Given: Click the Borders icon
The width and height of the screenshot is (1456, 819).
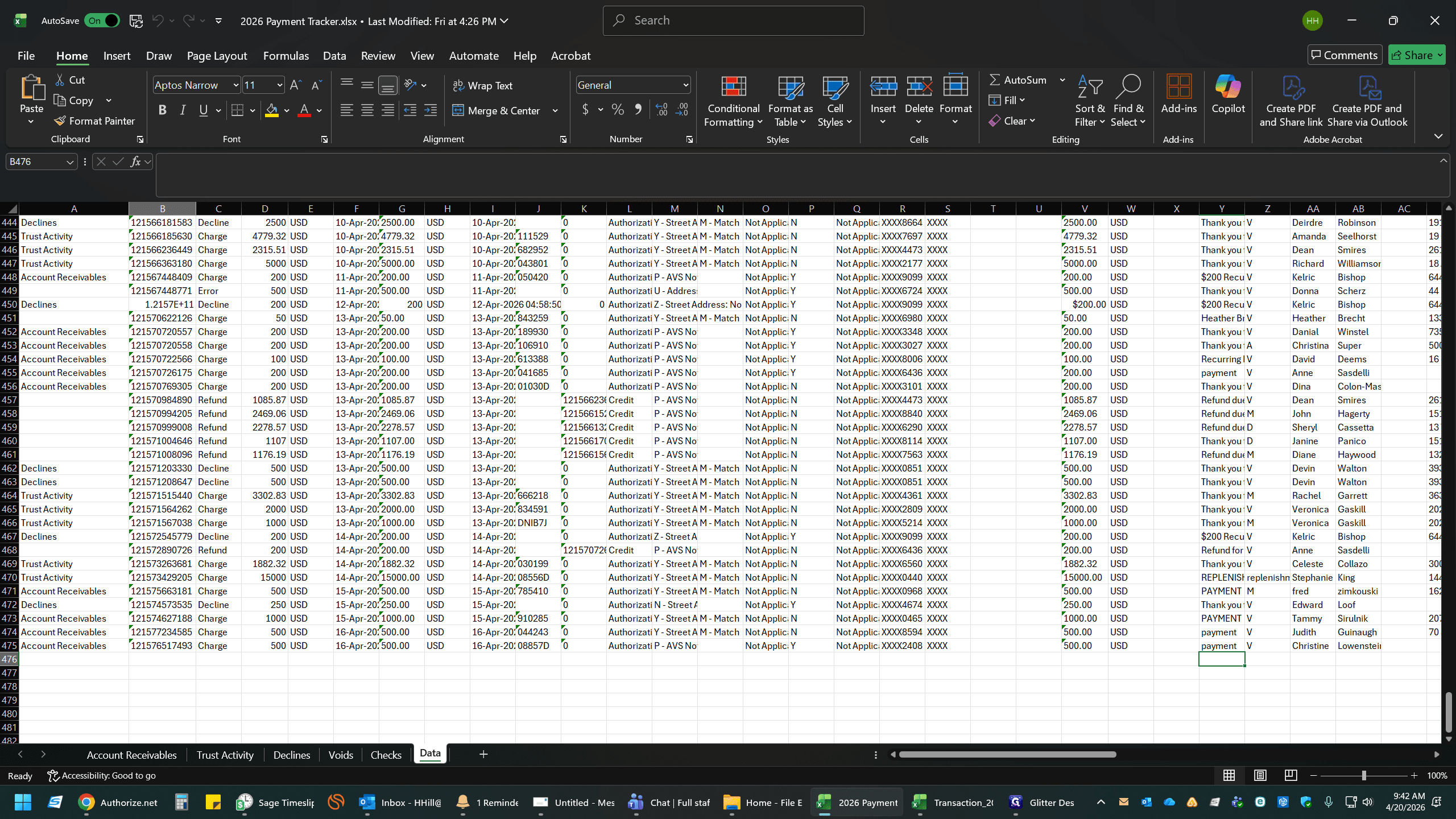Looking at the screenshot, I should pyautogui.click(x=238, y=110).
